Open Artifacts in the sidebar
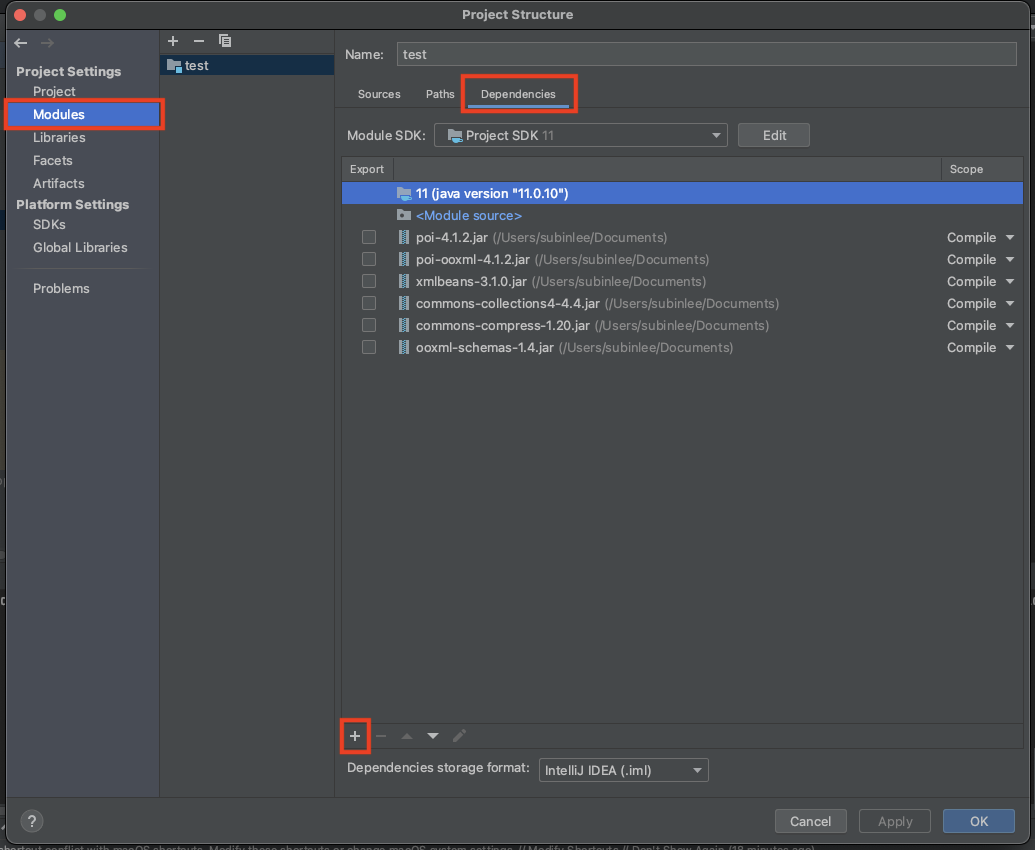The height and width of the screenshot is (850, 1035). (59, 183)
